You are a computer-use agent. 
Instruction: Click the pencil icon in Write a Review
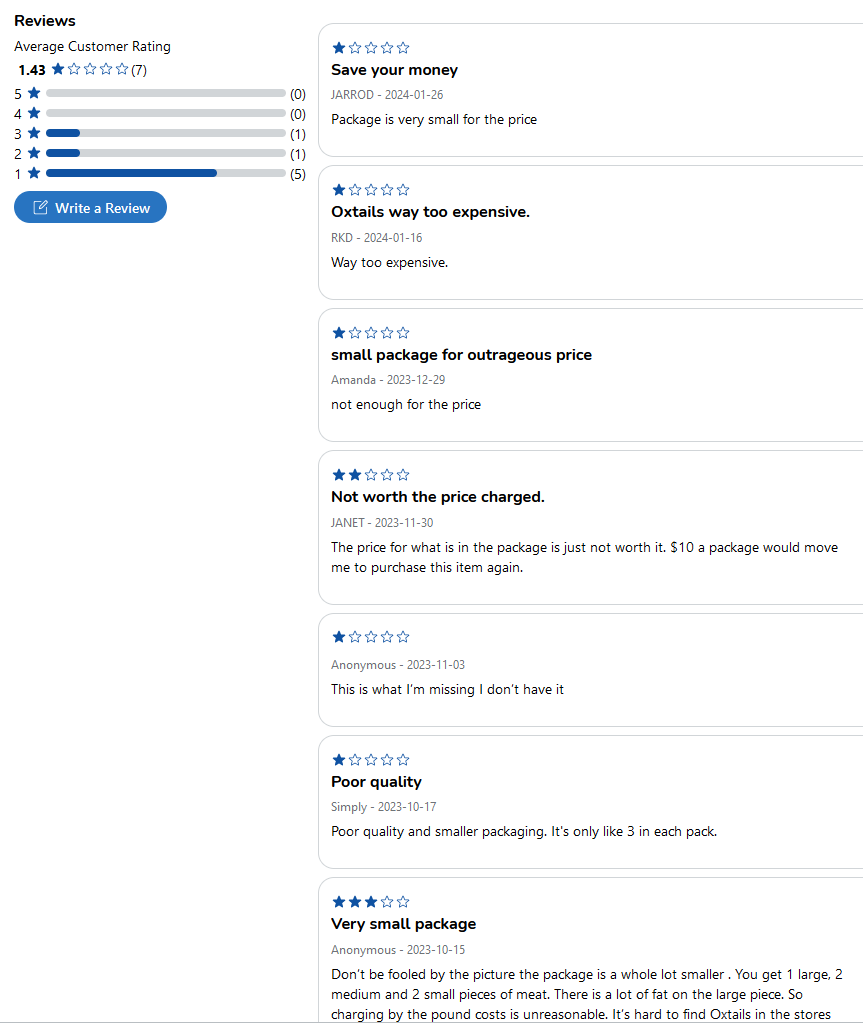pos(40,207)
